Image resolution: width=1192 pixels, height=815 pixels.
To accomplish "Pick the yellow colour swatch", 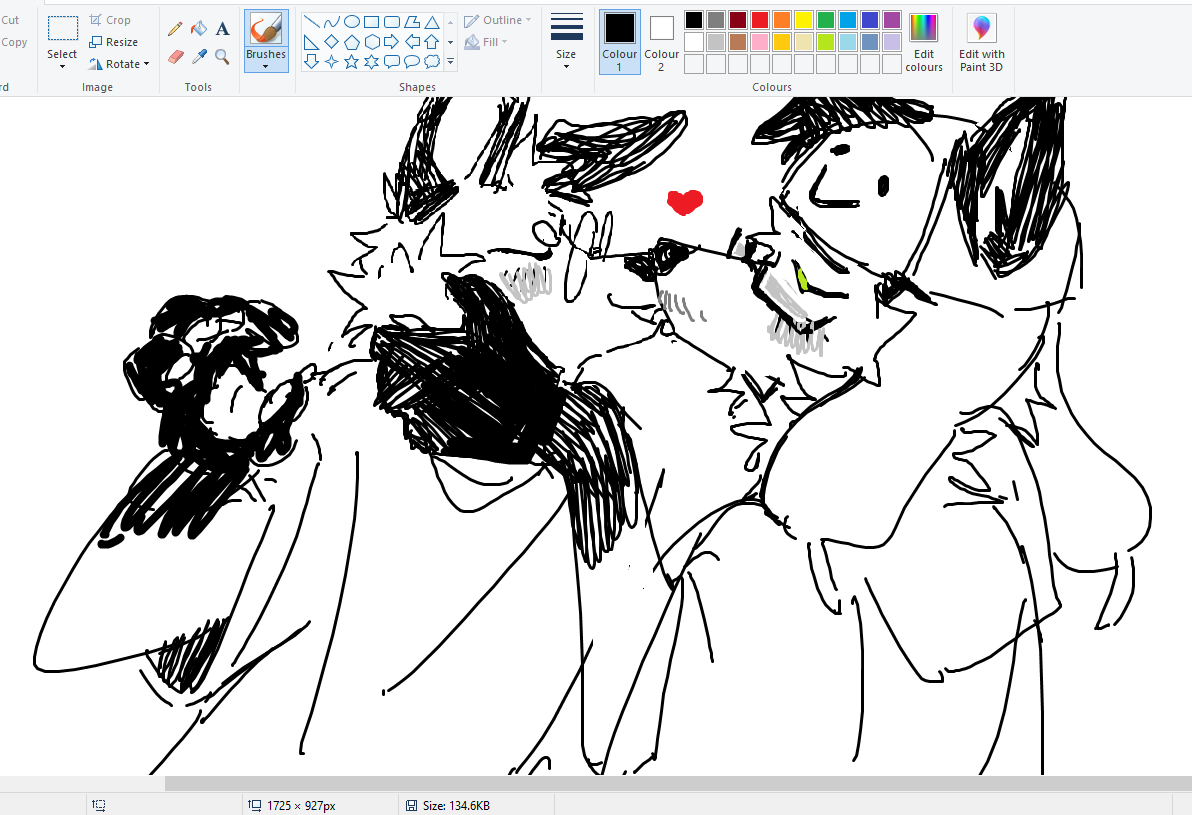I will point(804,20).
